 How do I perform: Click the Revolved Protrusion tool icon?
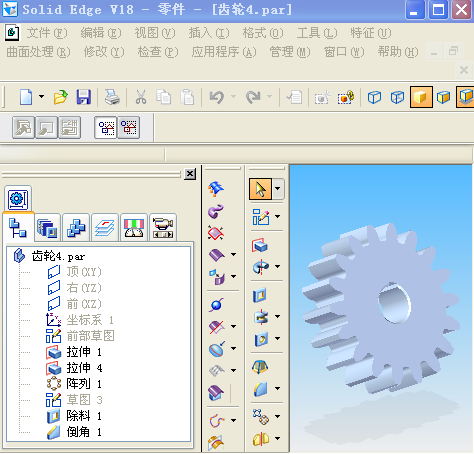coord(261,267)
